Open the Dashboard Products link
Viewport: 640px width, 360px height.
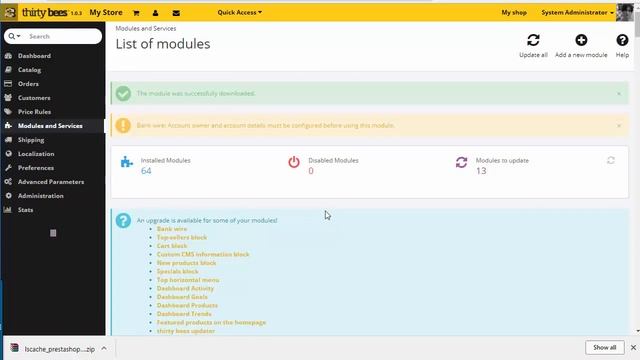tap(187, 305)
